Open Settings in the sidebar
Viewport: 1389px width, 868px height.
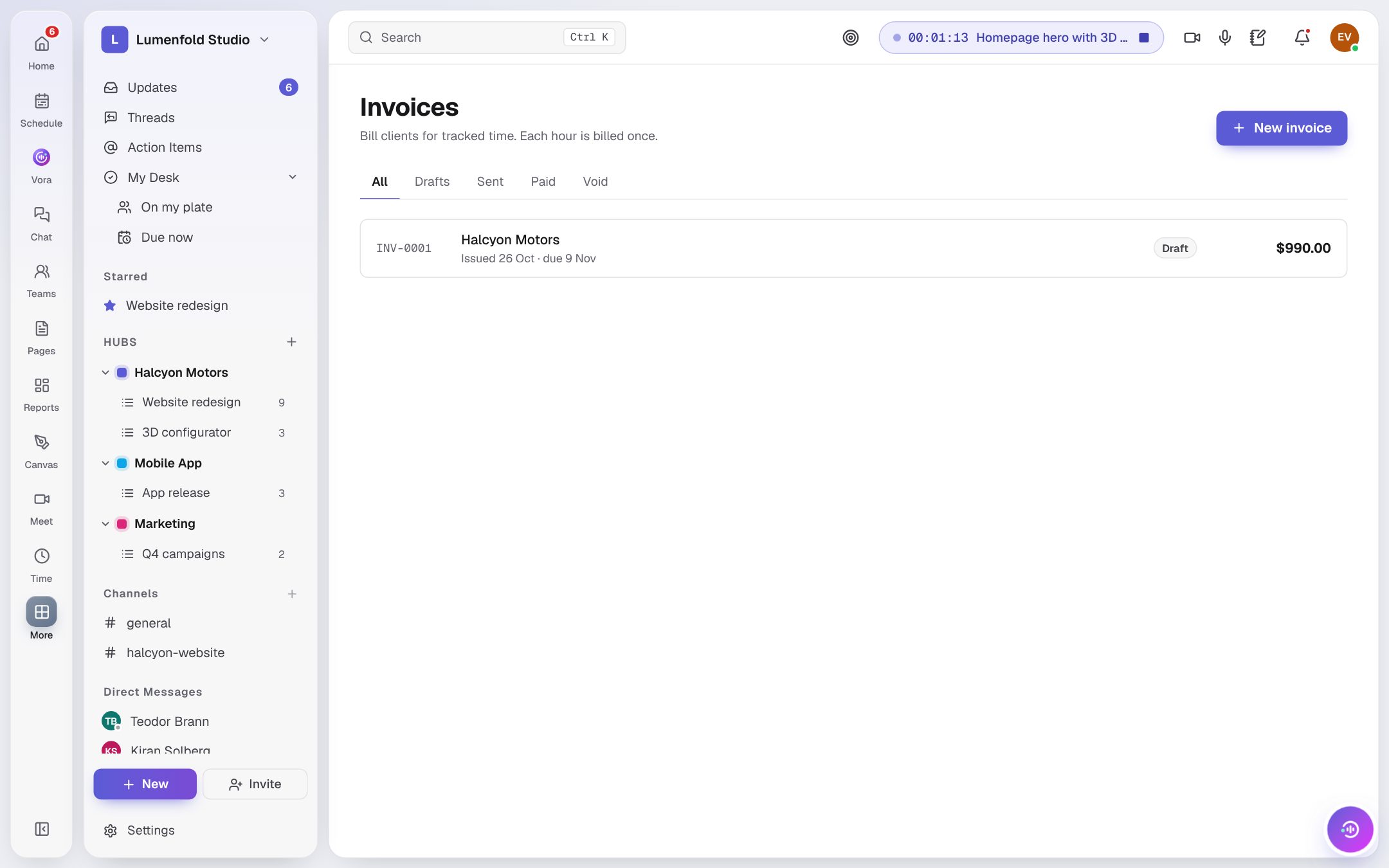pos(139,830)
